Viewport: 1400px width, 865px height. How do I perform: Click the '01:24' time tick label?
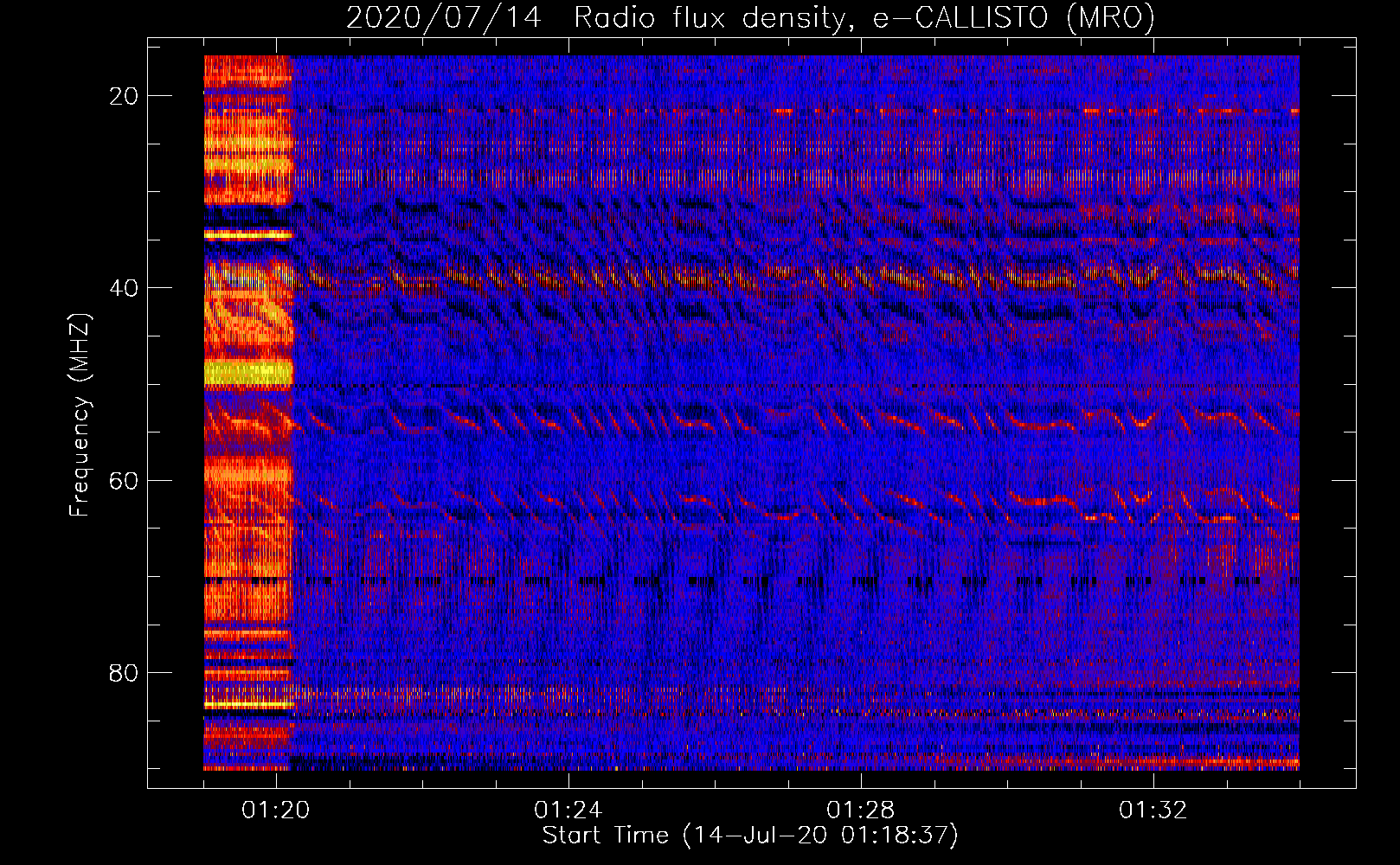point(568,811)
